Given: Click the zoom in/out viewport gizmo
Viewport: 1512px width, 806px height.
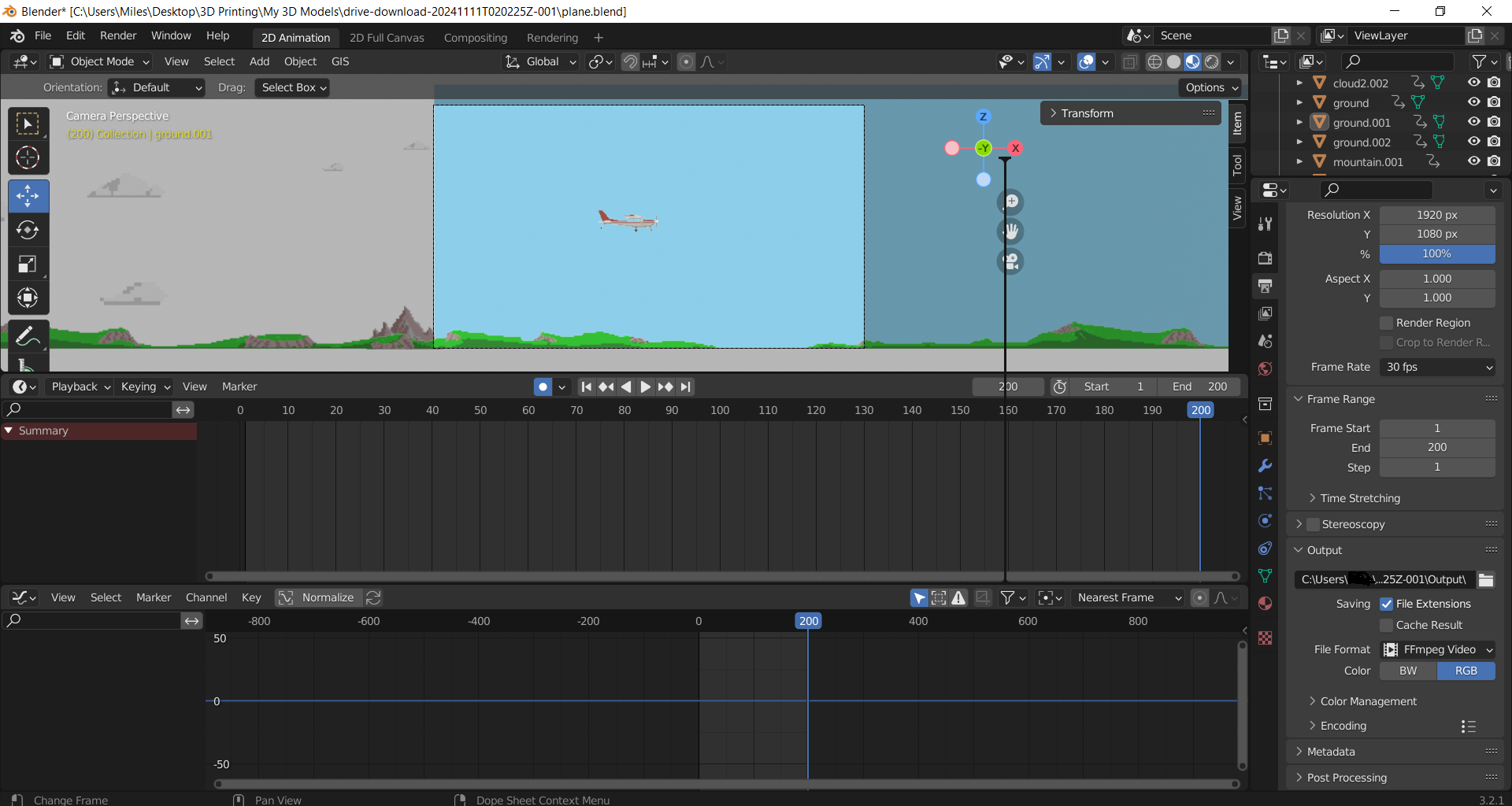Looking at the screenshot, I should point(1011,202).
